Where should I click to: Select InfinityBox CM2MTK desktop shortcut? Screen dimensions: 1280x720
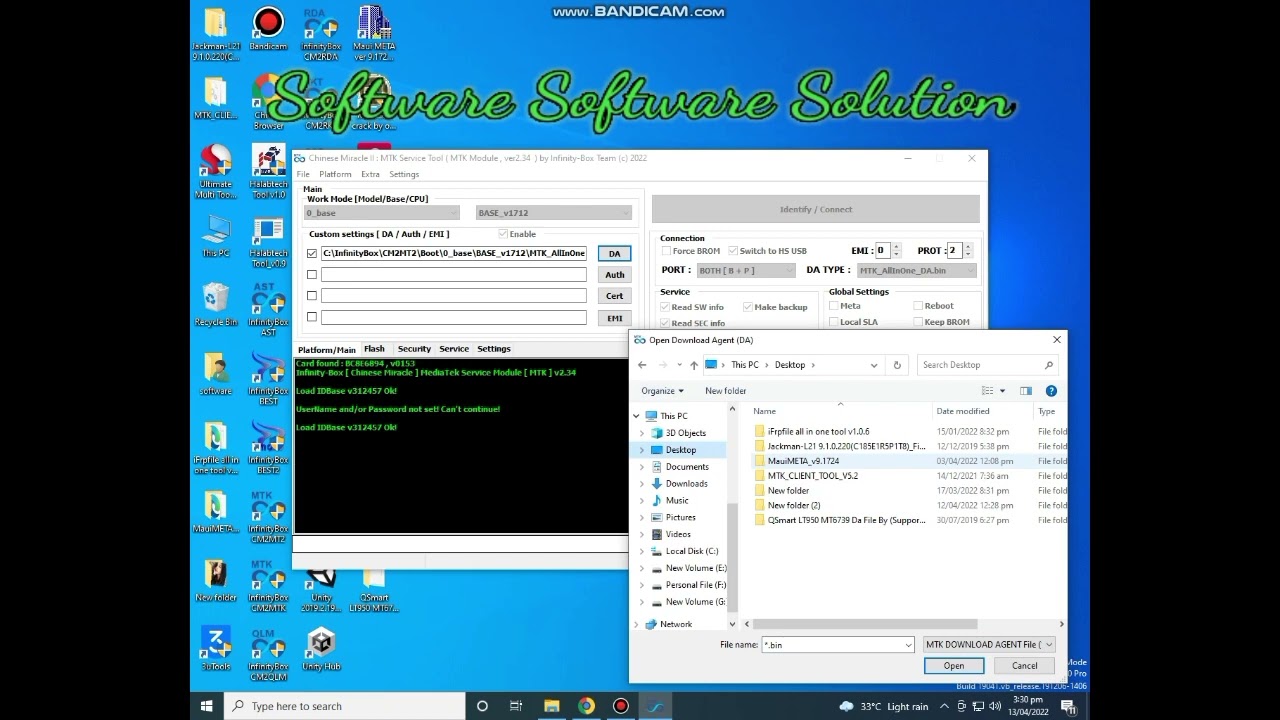[268, 586]
